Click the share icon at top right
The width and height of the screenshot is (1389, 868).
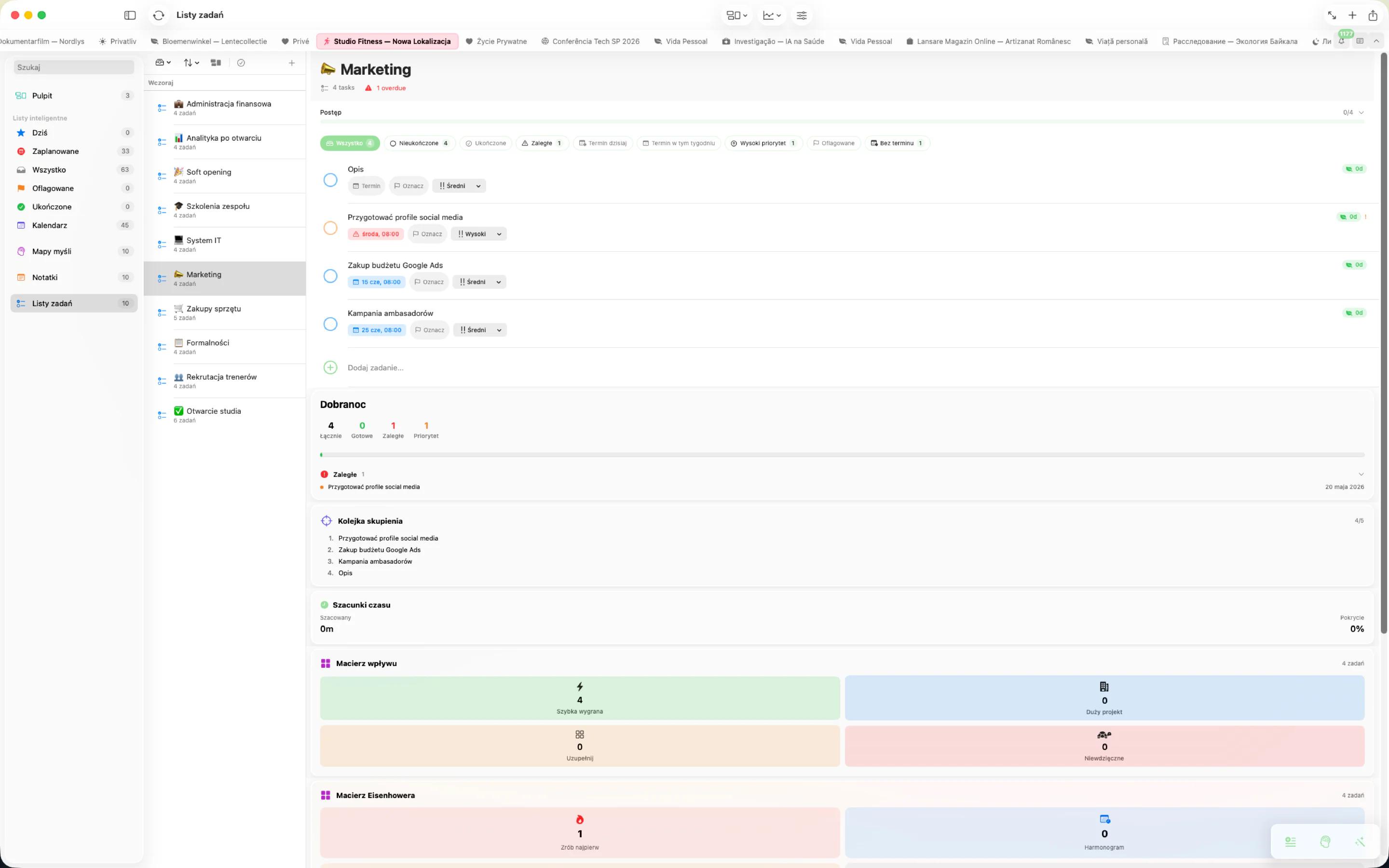(x=1372, y=15)
